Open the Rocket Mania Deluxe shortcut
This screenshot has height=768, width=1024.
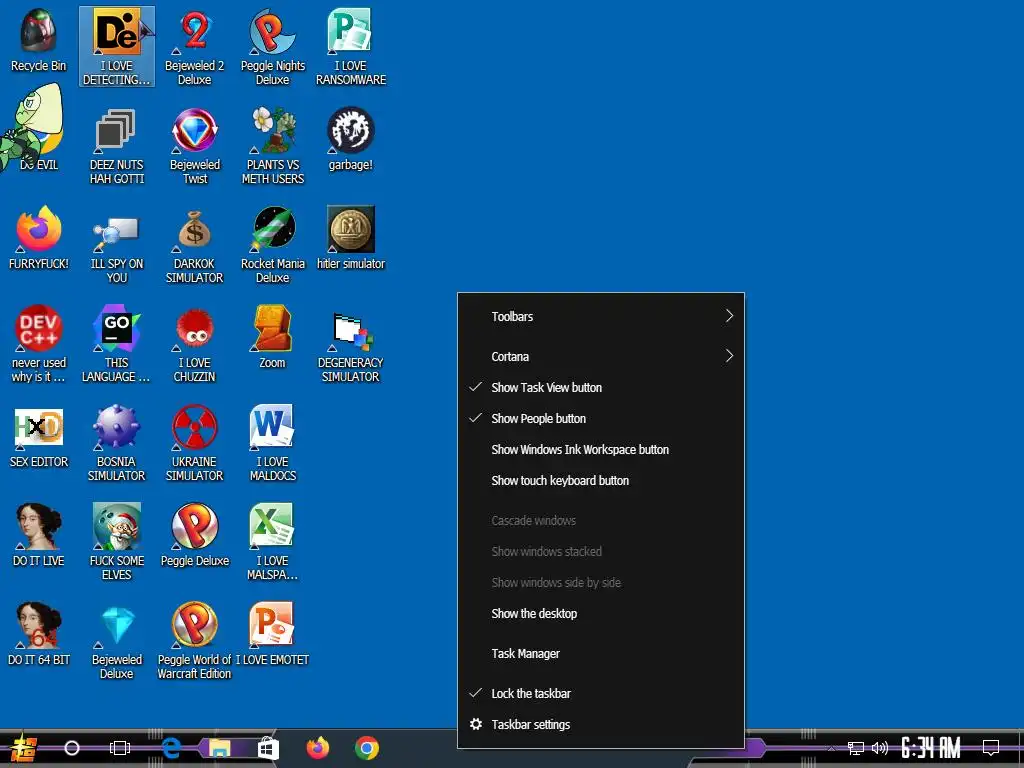tap(272, 246)
